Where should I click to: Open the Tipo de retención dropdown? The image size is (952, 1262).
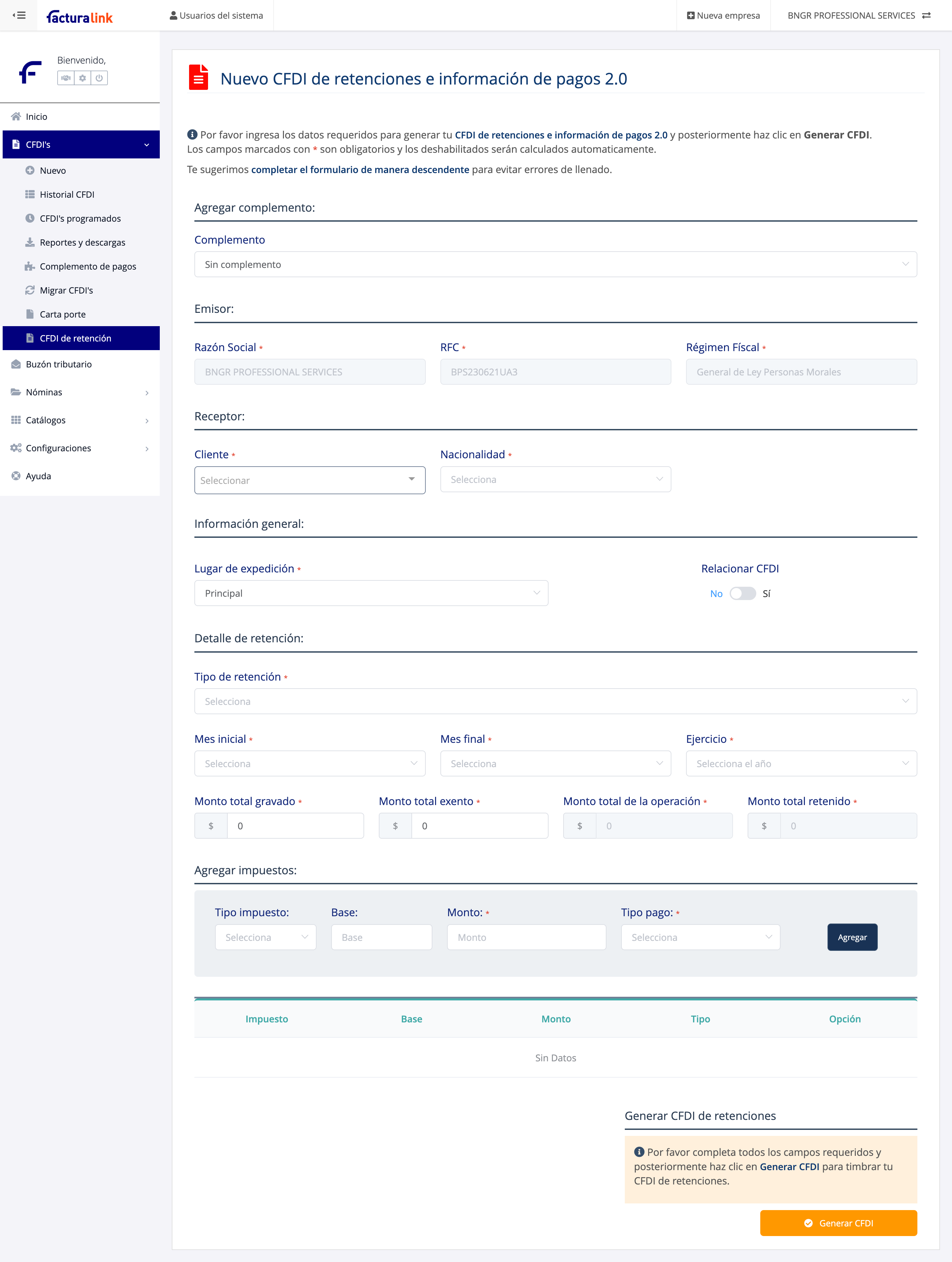(x=555, y=701)
